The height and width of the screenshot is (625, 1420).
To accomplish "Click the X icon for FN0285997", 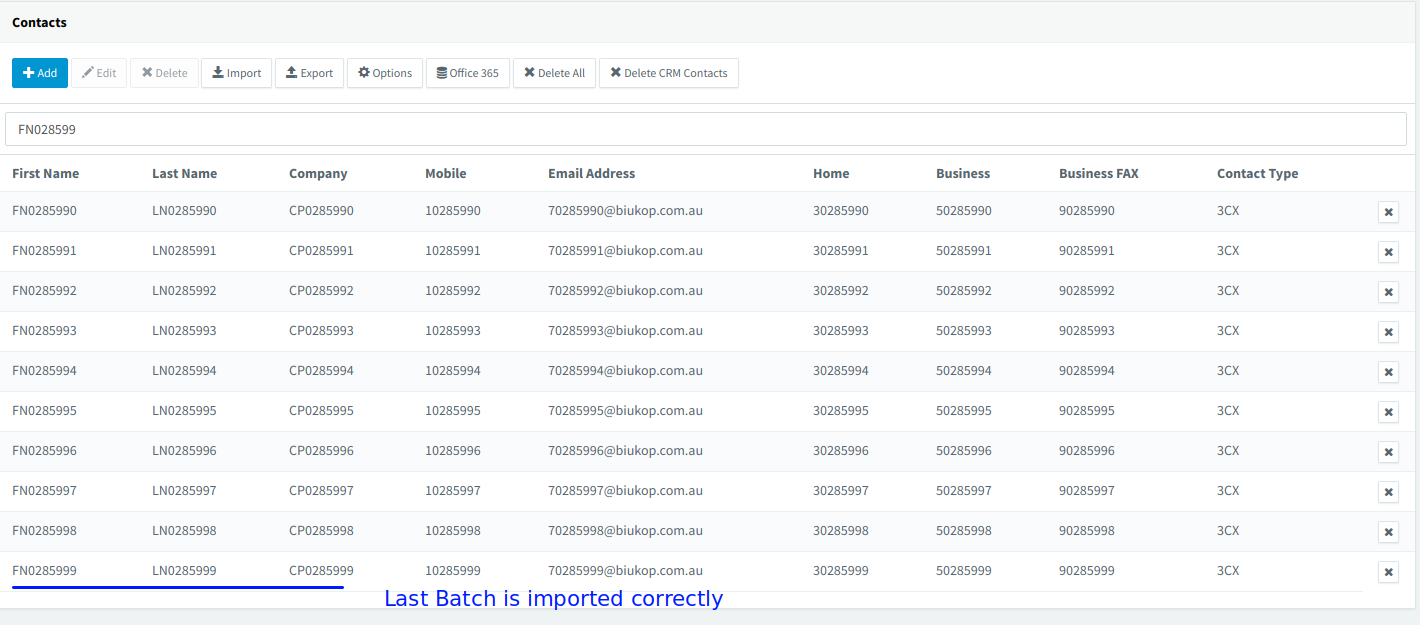I will point(1388,492).
